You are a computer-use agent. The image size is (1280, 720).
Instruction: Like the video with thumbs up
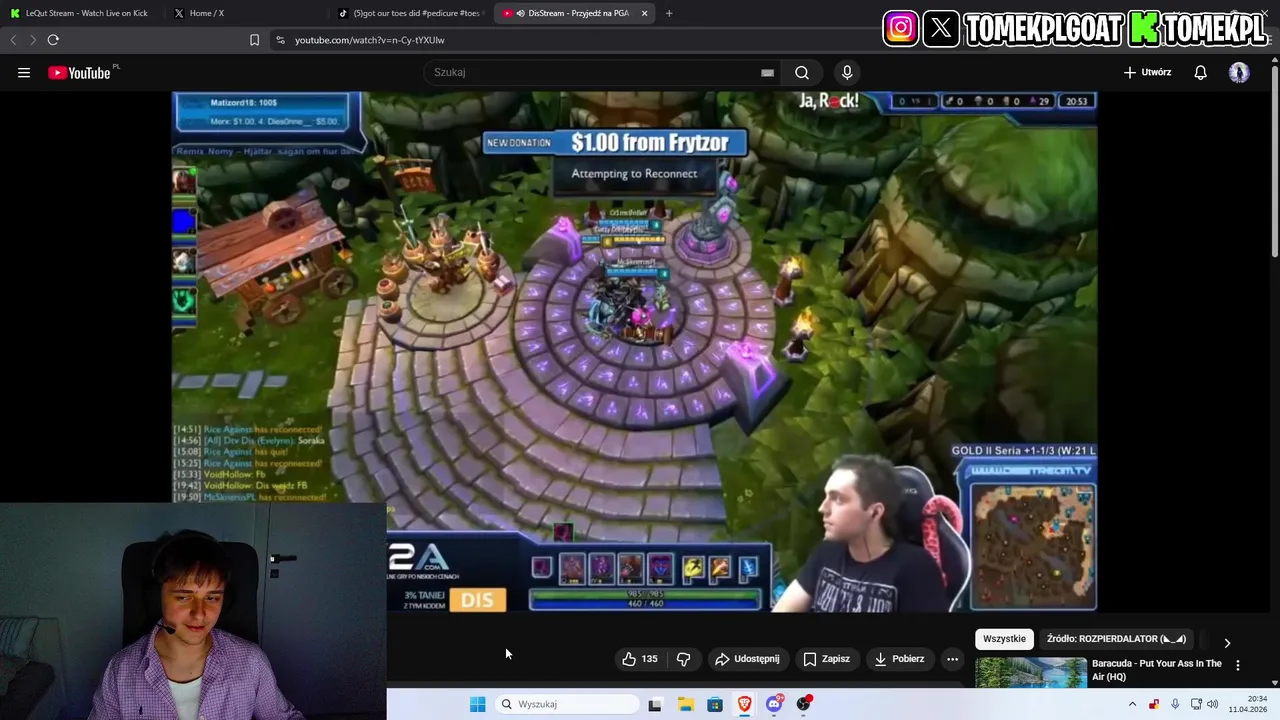pyautogui.click(x=640, y=659)
